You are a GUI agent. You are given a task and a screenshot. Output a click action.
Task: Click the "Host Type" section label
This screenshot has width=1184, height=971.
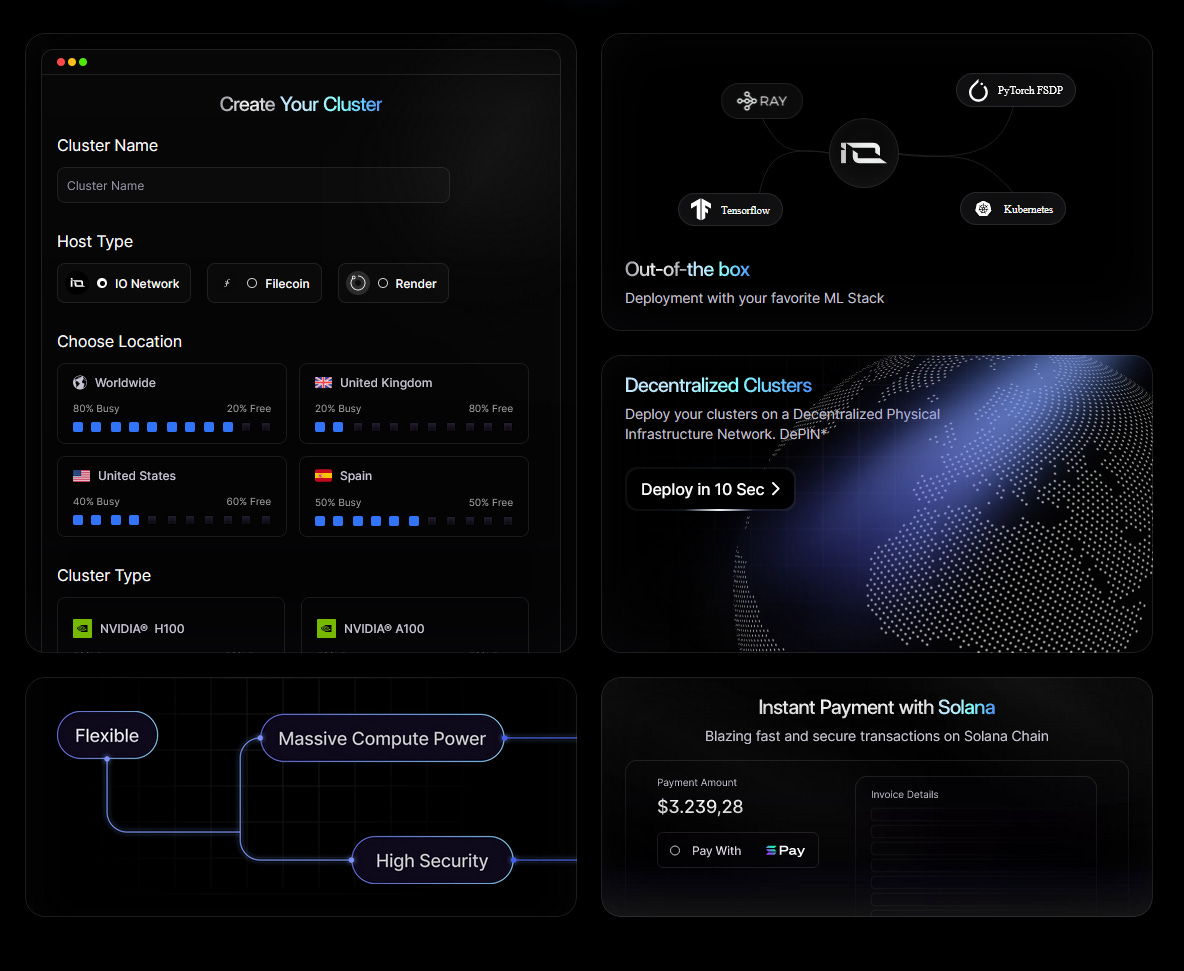coord(95,242)
